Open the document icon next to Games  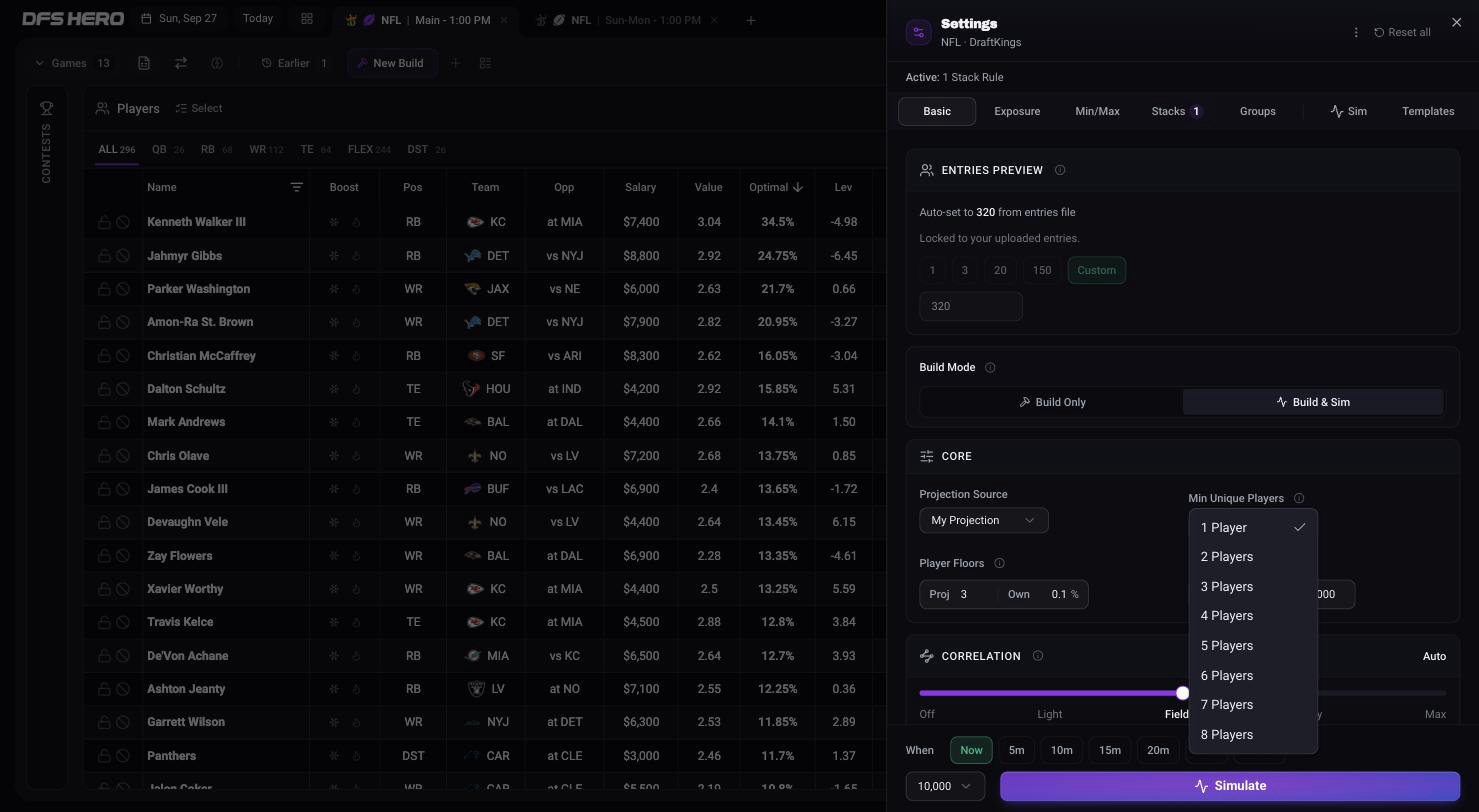click(x=144, y=63)
